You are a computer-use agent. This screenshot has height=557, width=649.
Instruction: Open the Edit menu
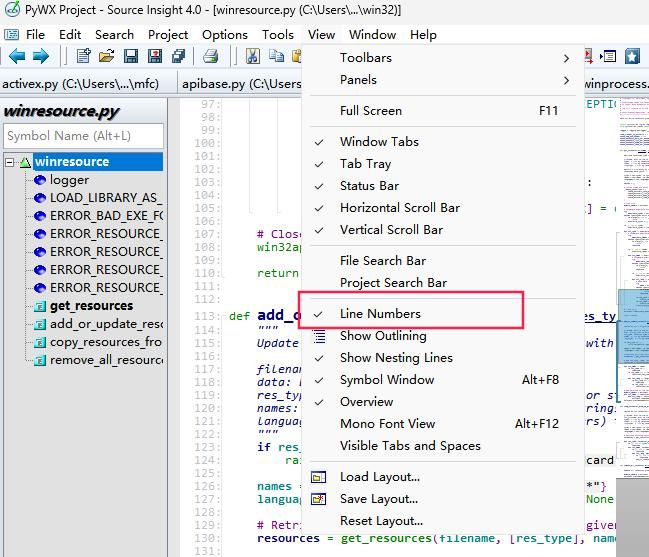coord(70,35)
